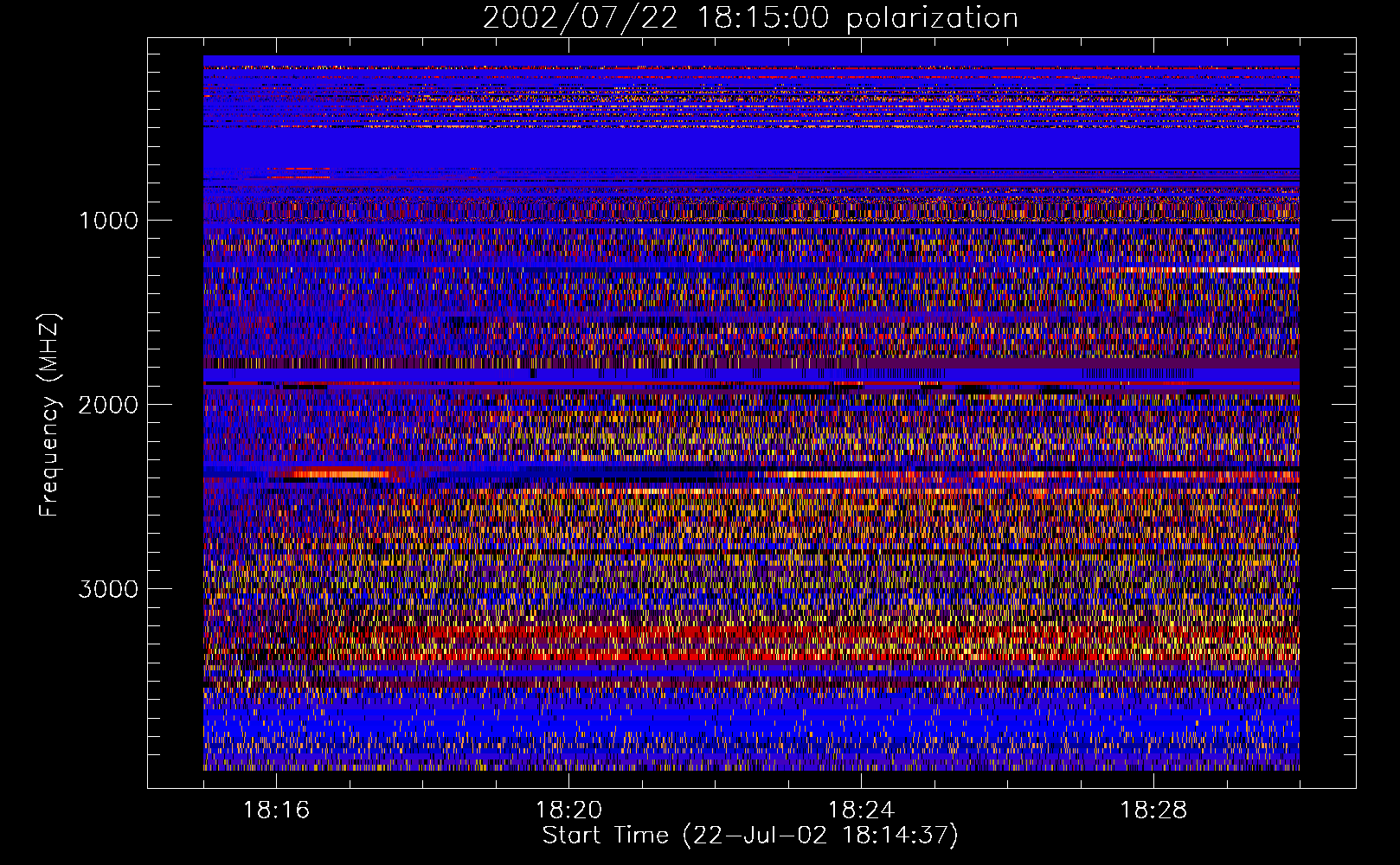Click the 'Frequency (MHZ)' y-axis label
Viewport: 1400px width, 865px height.
[x=49, y=415]
